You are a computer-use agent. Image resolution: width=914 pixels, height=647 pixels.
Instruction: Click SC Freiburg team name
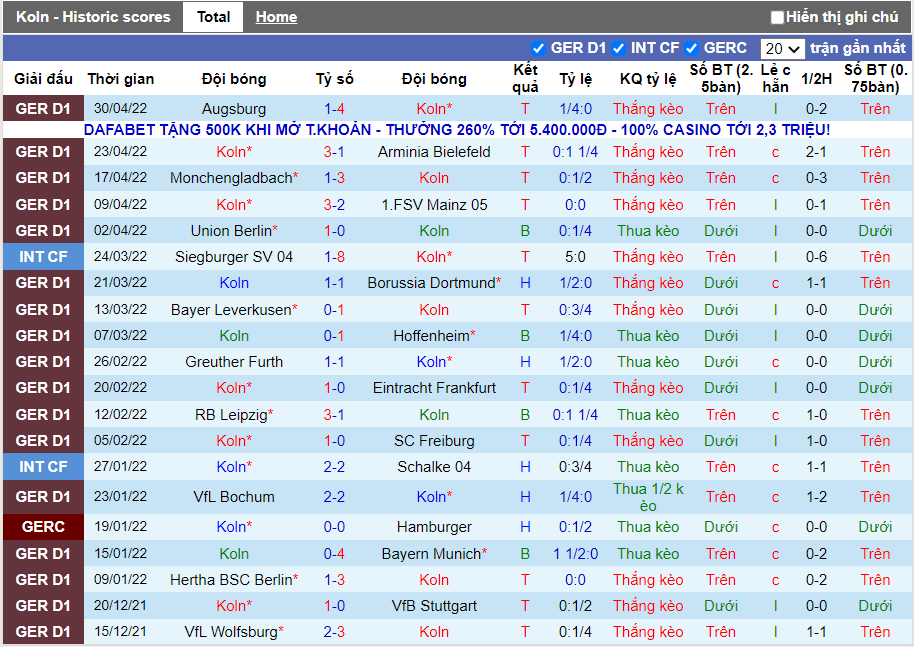click(434, 441)
